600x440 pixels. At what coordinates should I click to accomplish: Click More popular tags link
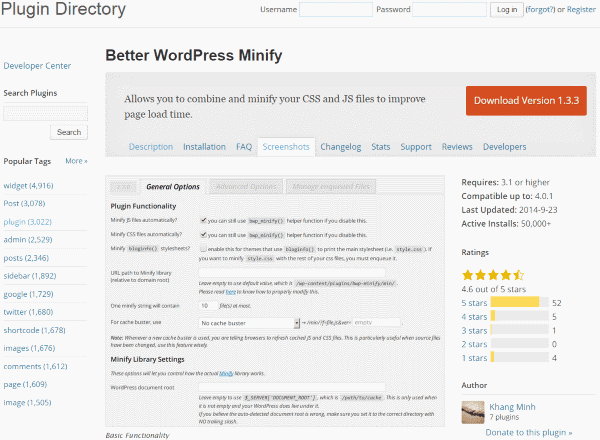pos(76,161)
